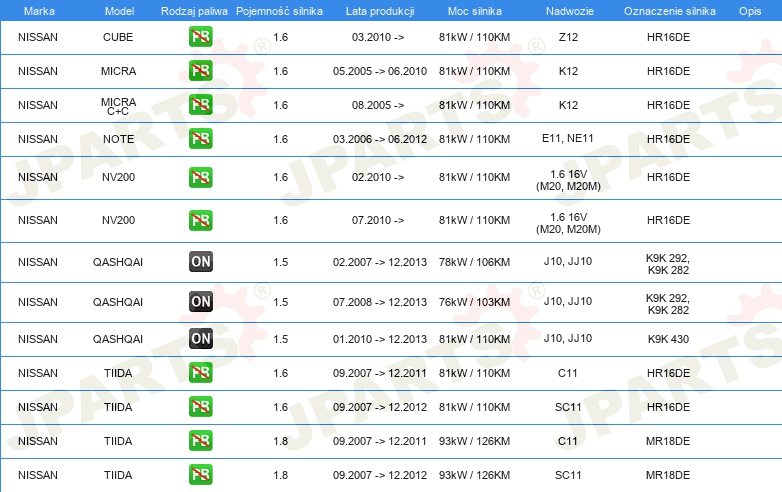Click the Rodzaj paliwa column header
The width and height of the screenshot is (782, 492).
tap(194, 11)
